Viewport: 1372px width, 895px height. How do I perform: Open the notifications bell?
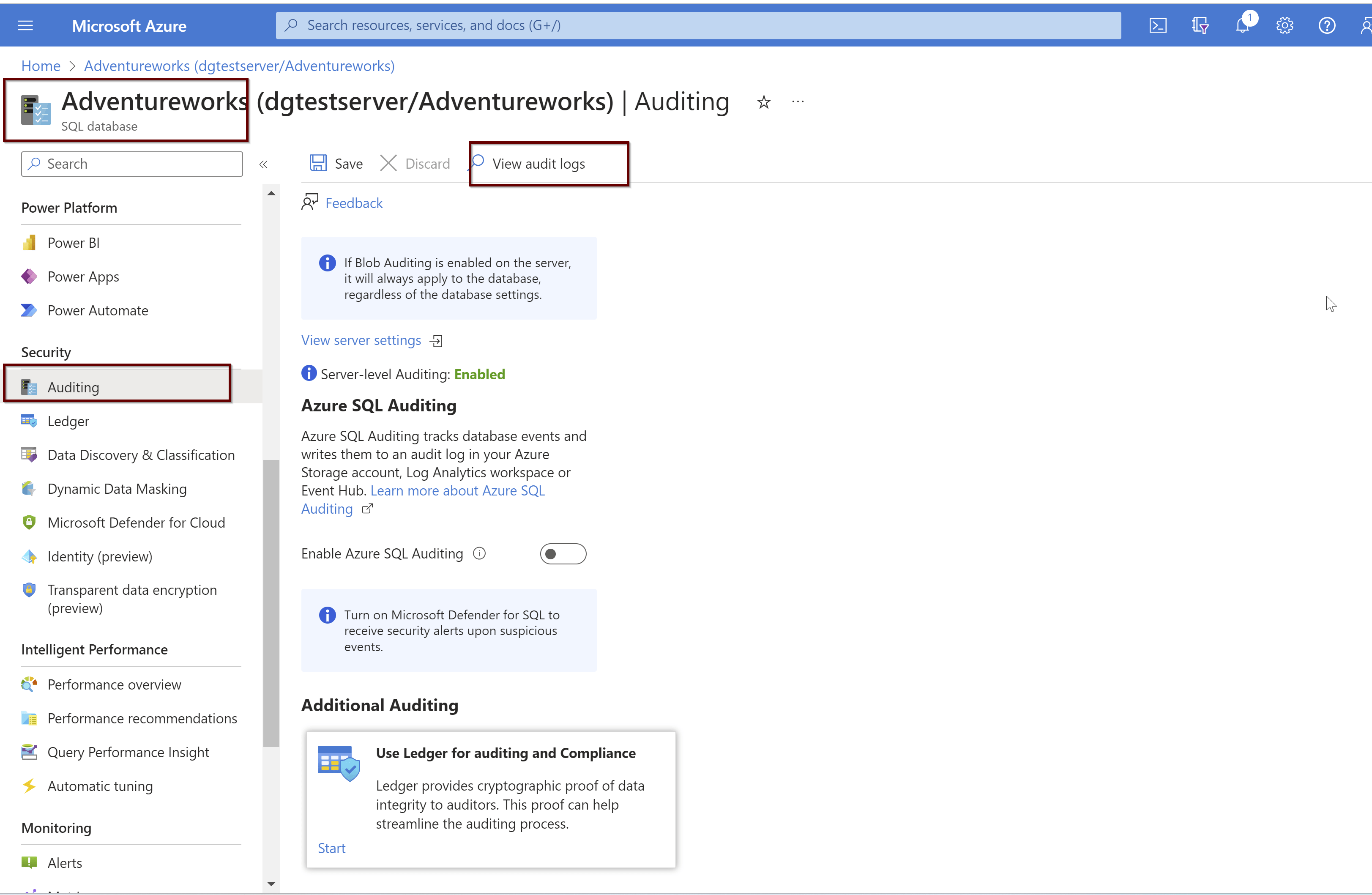[x=1242, y=25]
